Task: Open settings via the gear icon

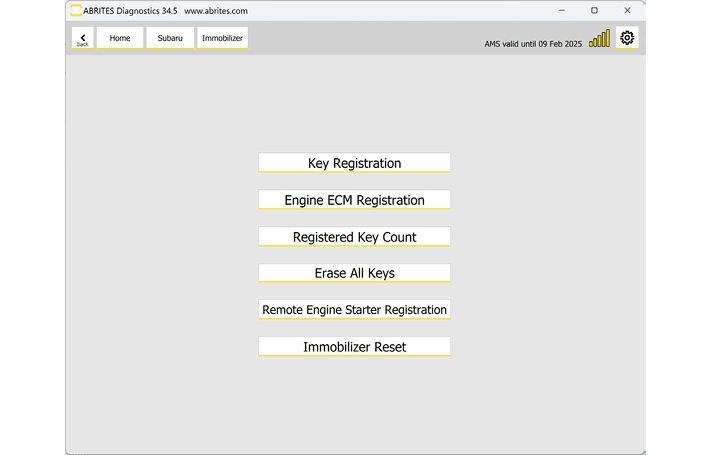Action: [x=627, y=38]
